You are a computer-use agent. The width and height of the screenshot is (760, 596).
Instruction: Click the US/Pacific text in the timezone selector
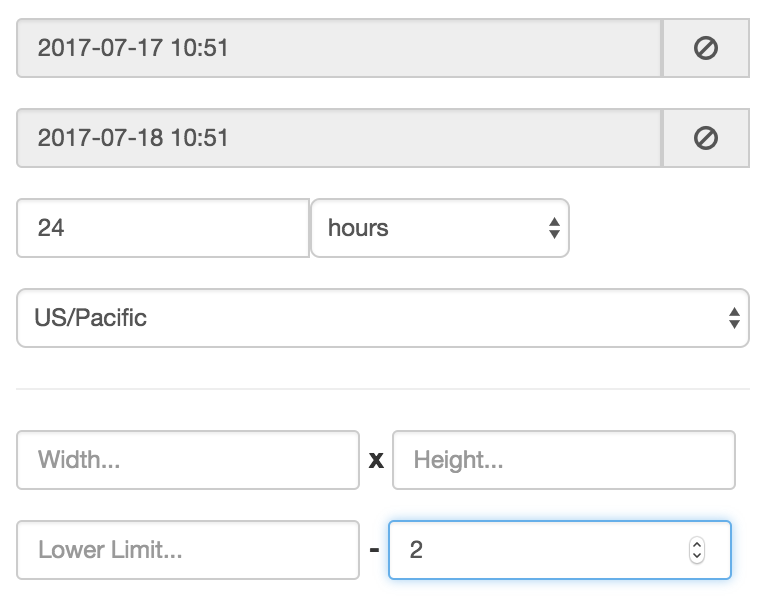pyautogui.click(x=91, y=318)
